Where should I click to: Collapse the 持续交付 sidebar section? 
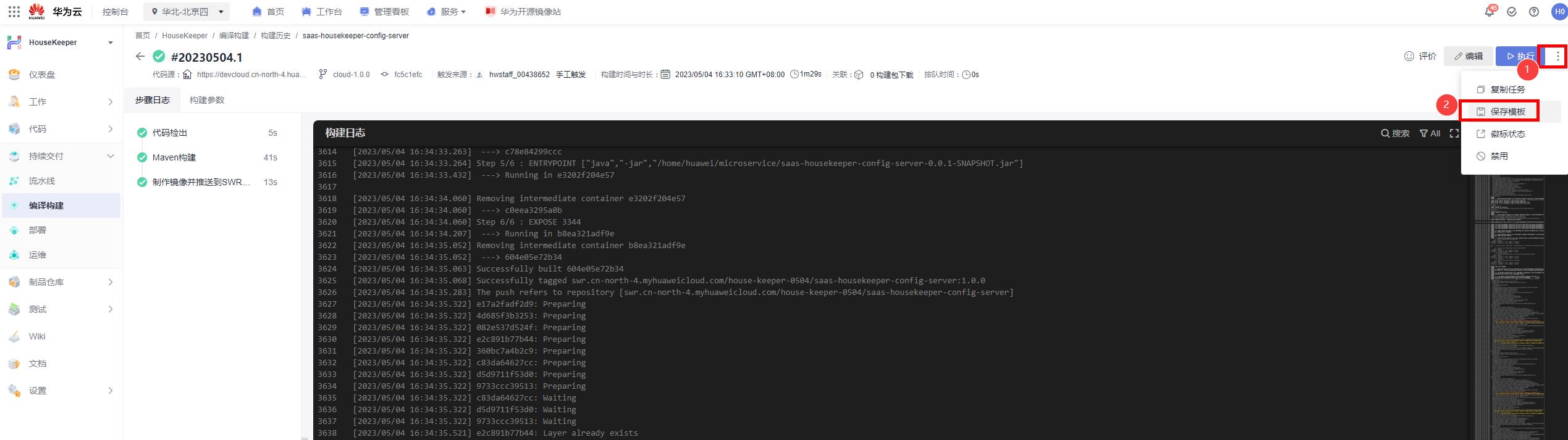click(x=110, y=156)
